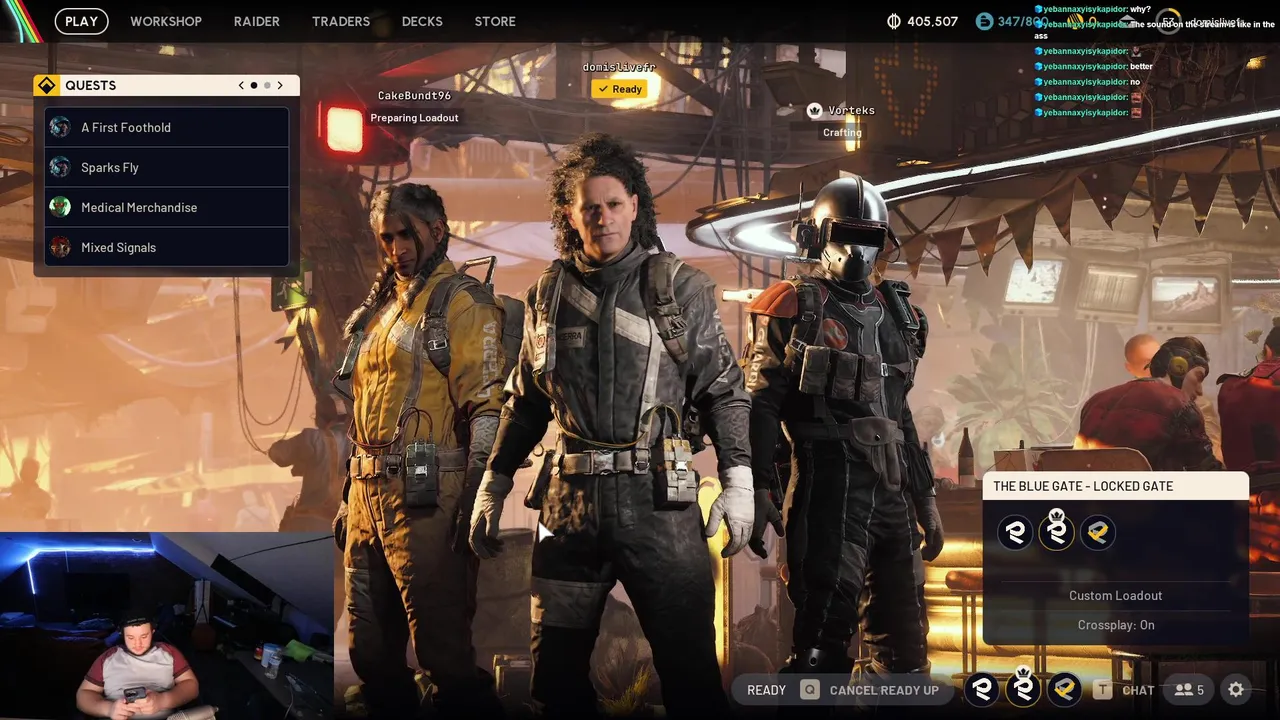Viewport: 1280px width, 720px height.
Task: Select the Custom Loadout option
Action: coord(1116,596)
